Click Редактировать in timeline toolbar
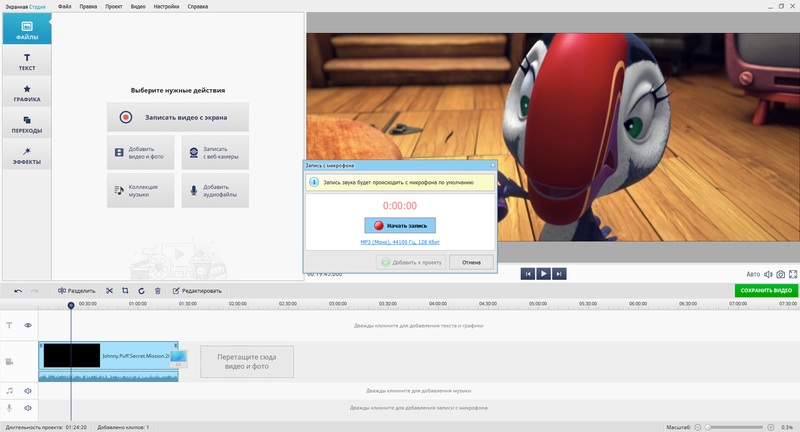This screenshot has width=800, height=432. click(197, 291)
